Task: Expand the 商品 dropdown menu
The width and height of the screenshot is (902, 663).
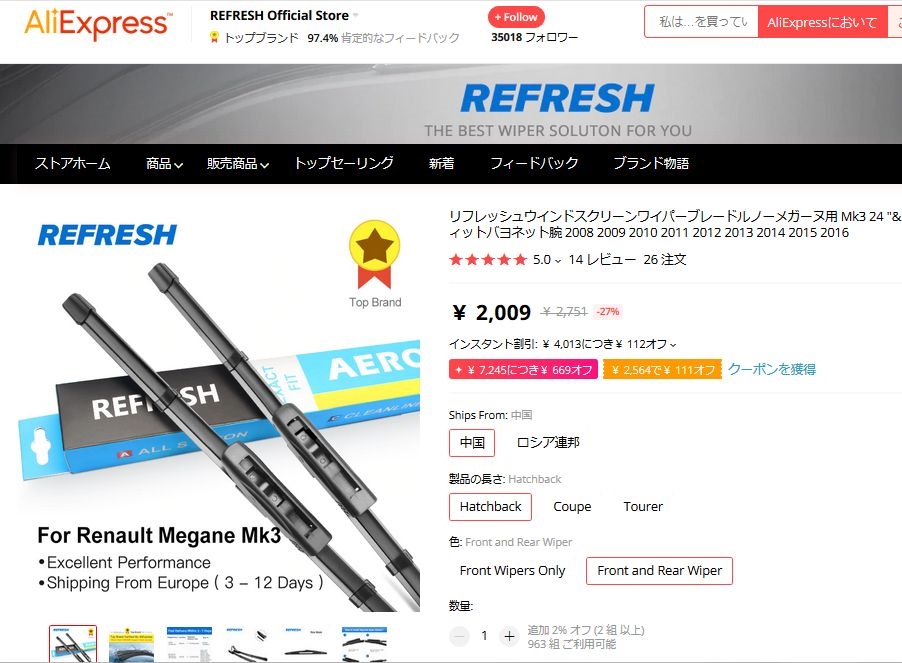Action: (x=165, y=164)
